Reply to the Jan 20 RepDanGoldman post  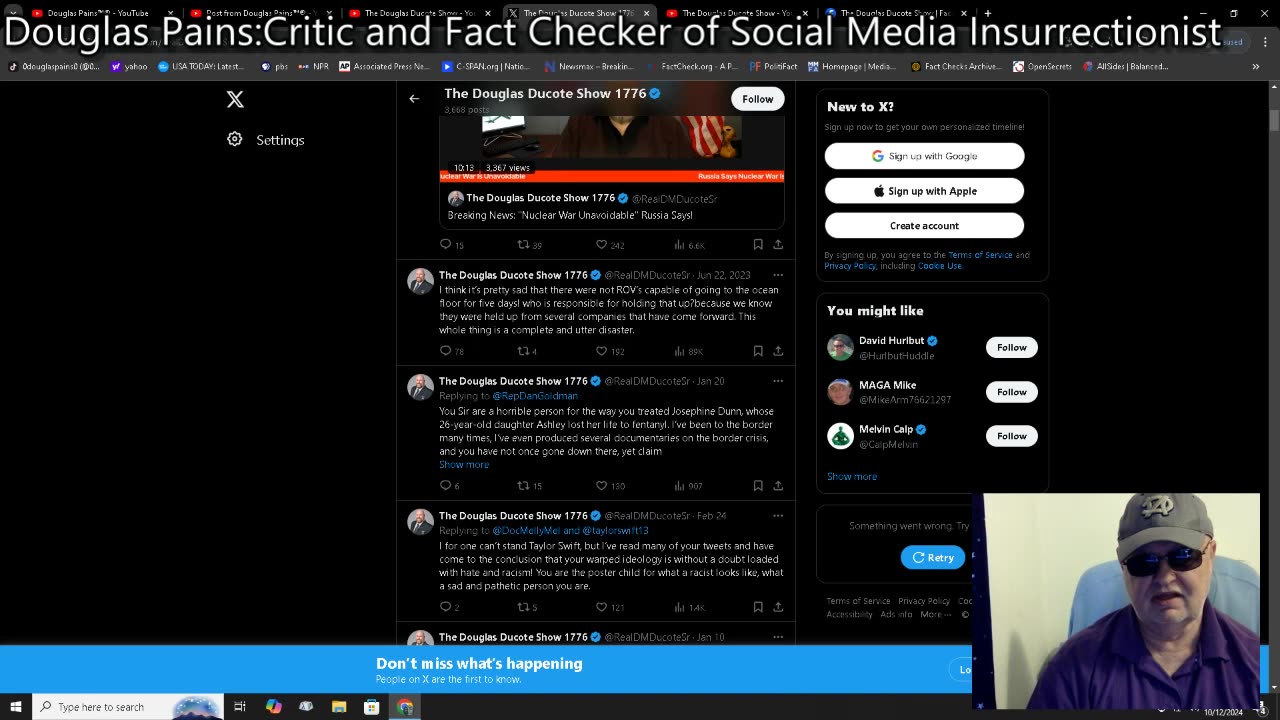tap(446, 485)
